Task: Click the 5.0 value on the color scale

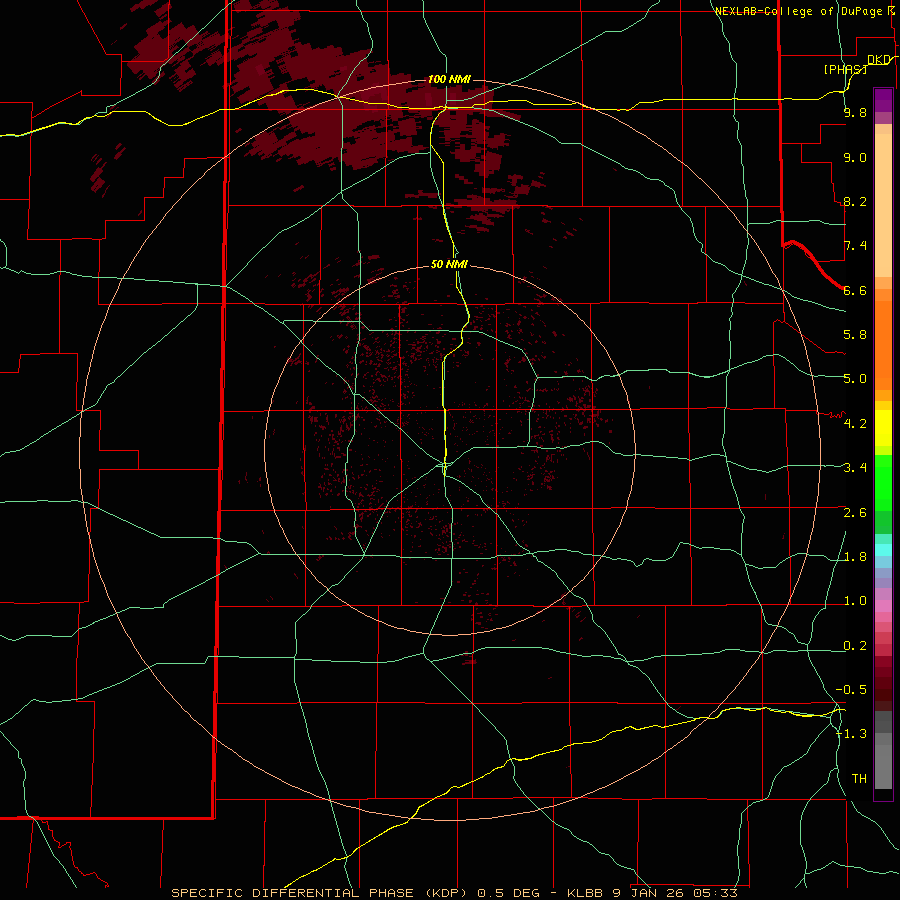Action: click(x=855, y=379)
